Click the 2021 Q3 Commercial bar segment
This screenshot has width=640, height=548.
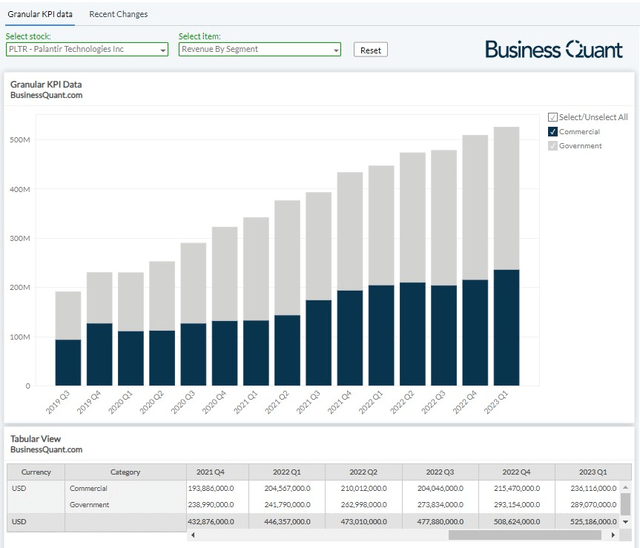[x=318, y=343]
